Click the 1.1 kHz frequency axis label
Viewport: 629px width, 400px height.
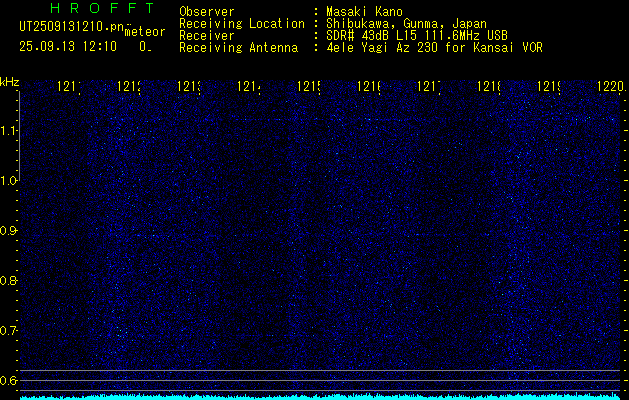[9, 131]
